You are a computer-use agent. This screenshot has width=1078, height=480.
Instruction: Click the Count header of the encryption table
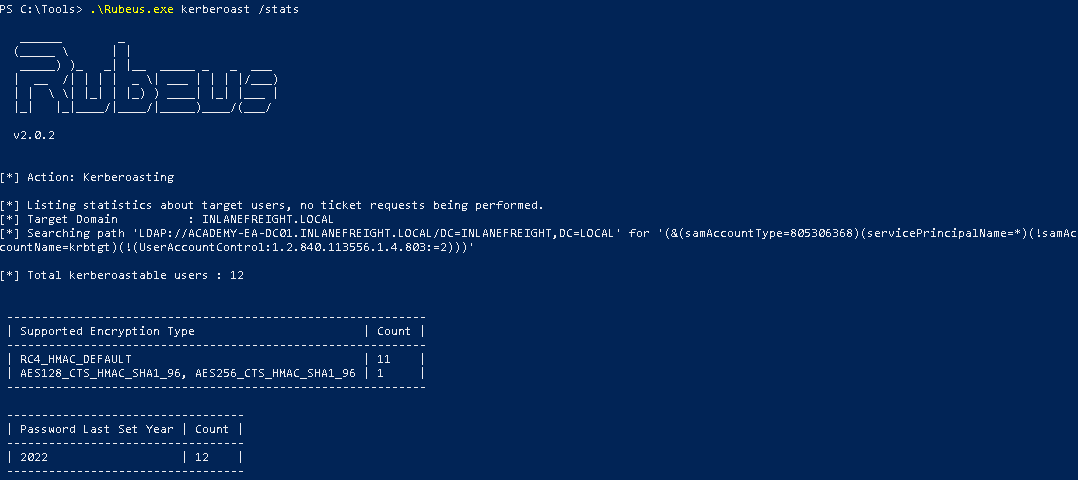pyautogui.click(x=393, y=331)
